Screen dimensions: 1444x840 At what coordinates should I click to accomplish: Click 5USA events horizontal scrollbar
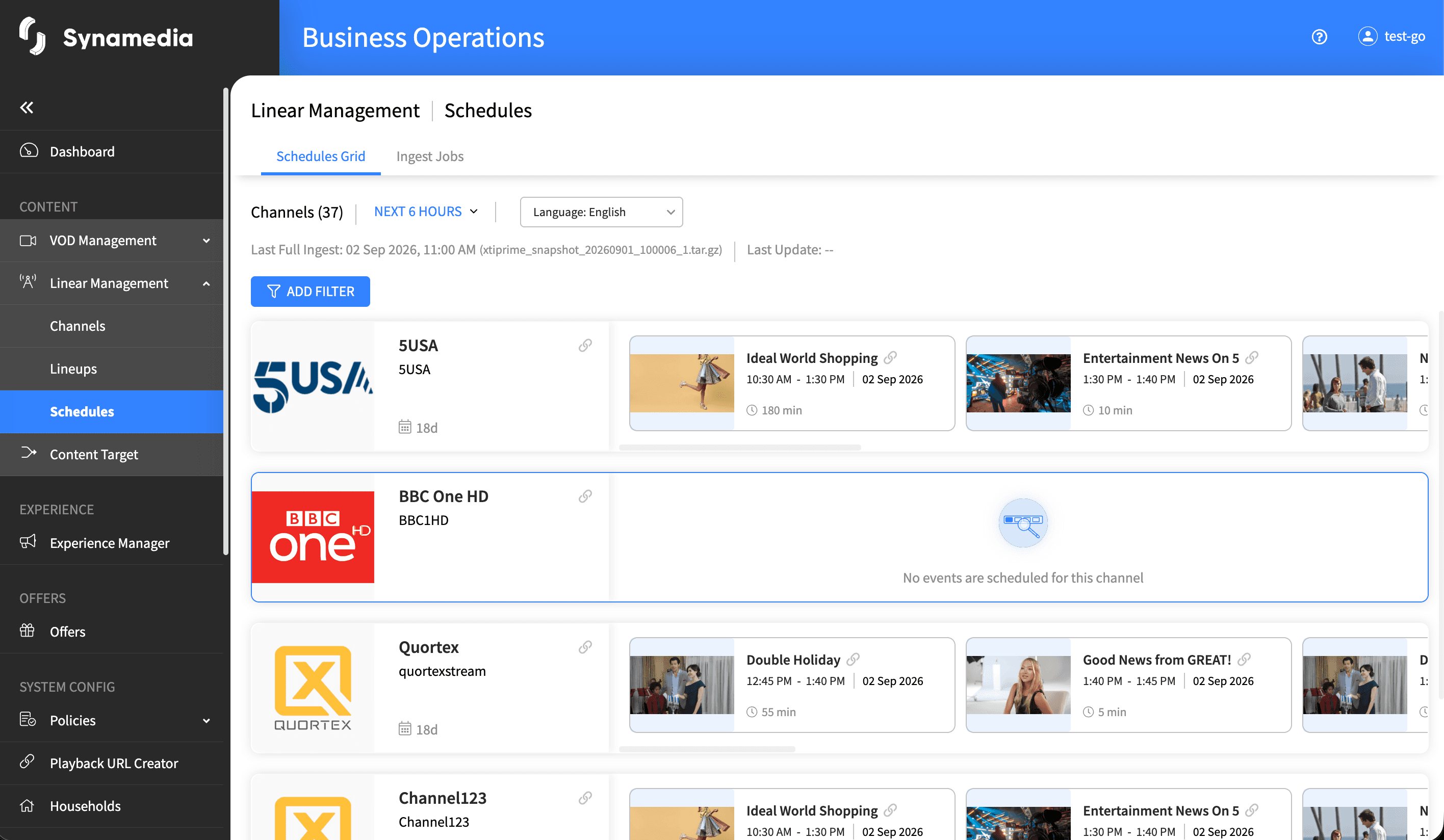tap(740, 447)
